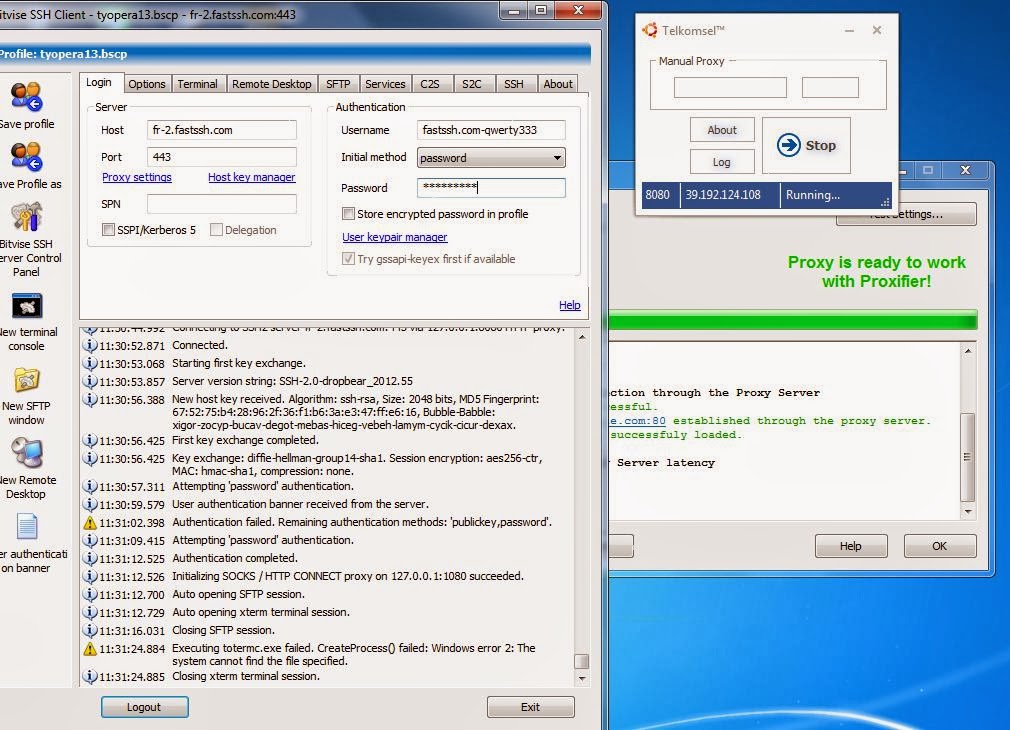Viewport: 1010px width, 730px height.
Task: Select the Login tab
Action: click(x=99, y=82)
